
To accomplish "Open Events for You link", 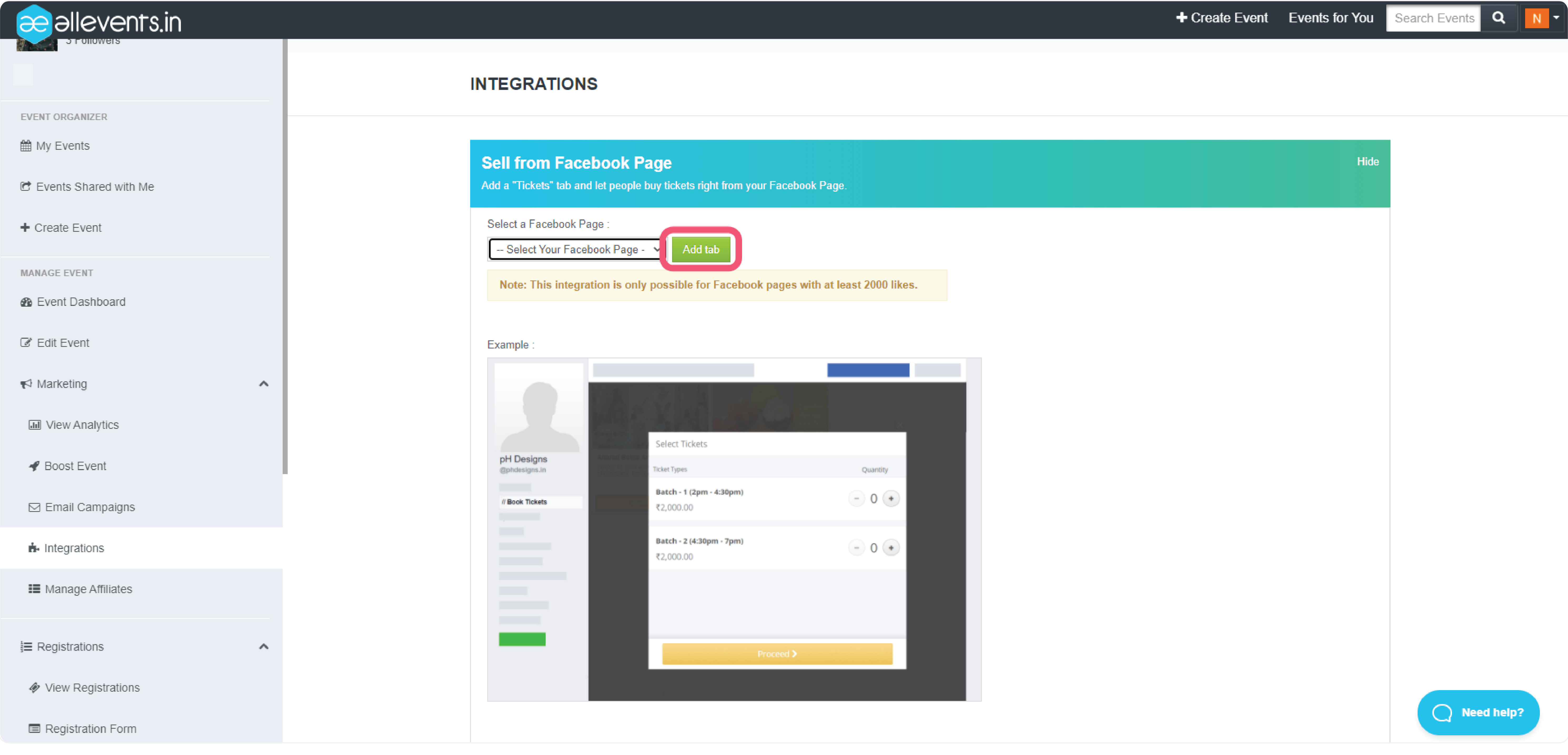I will point(1331,18).
